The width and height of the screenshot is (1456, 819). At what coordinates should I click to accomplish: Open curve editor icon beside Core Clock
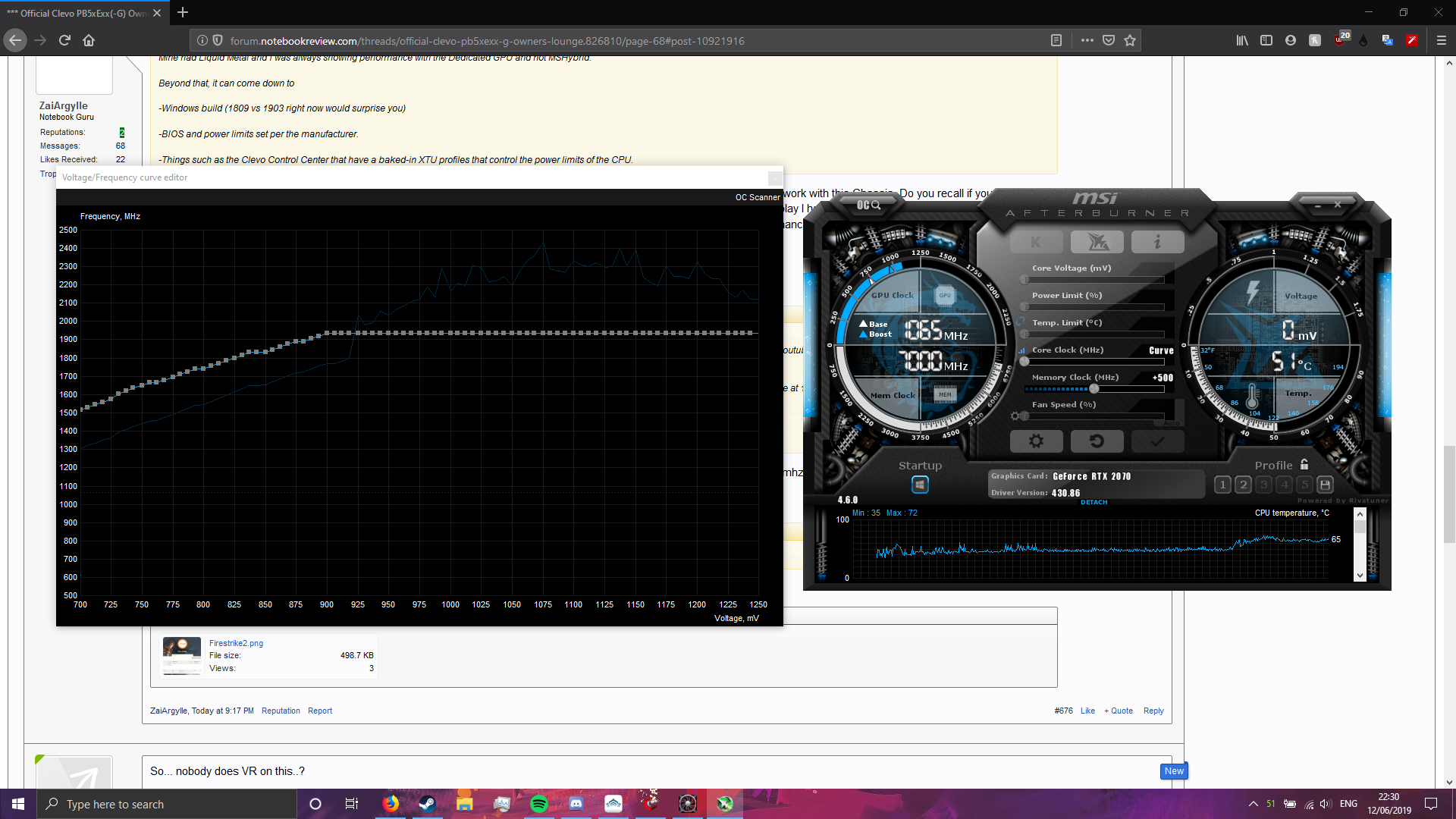click(1021, 350)
